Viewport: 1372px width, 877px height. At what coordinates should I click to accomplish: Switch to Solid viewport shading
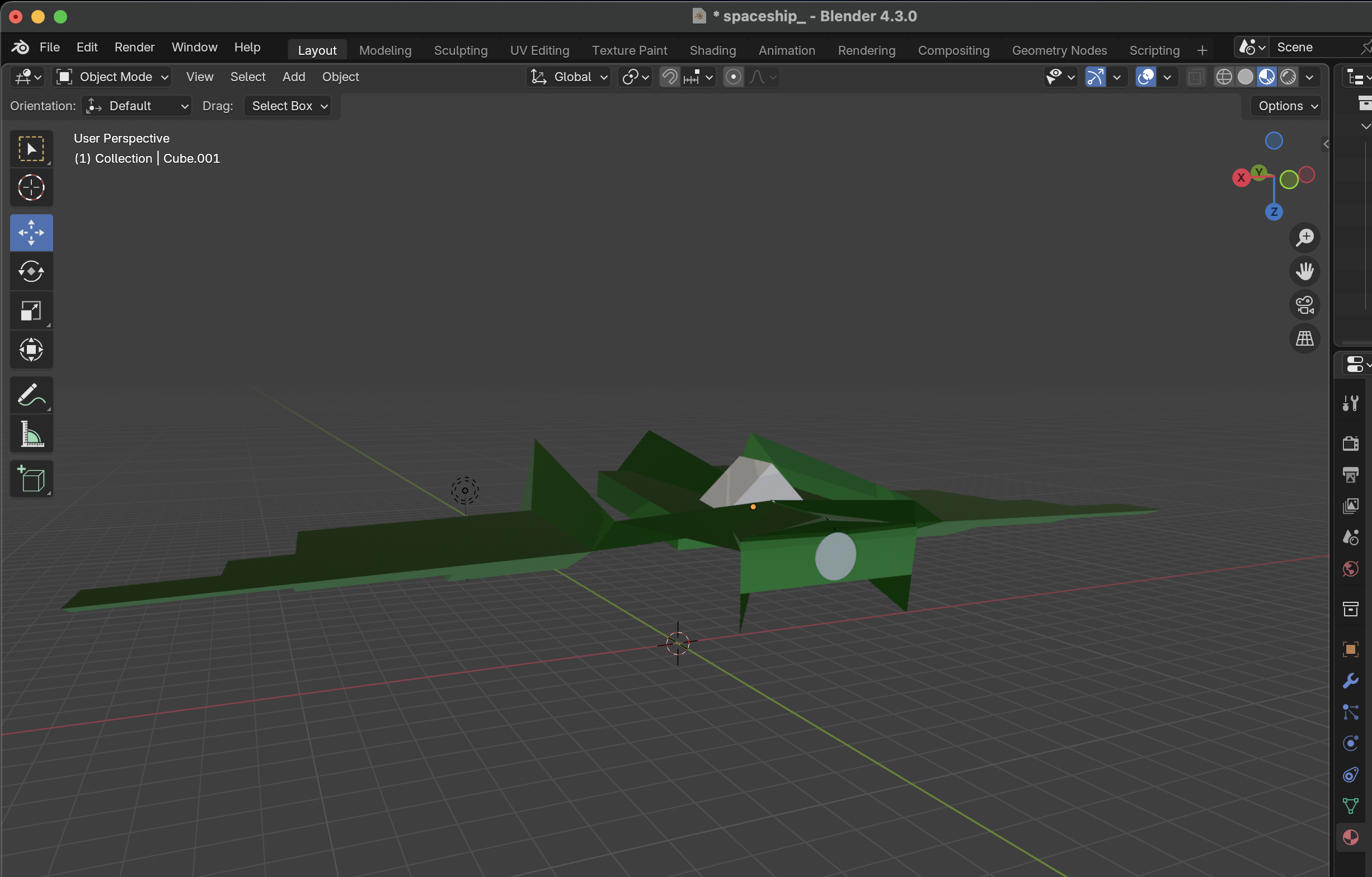(1245, 77)
